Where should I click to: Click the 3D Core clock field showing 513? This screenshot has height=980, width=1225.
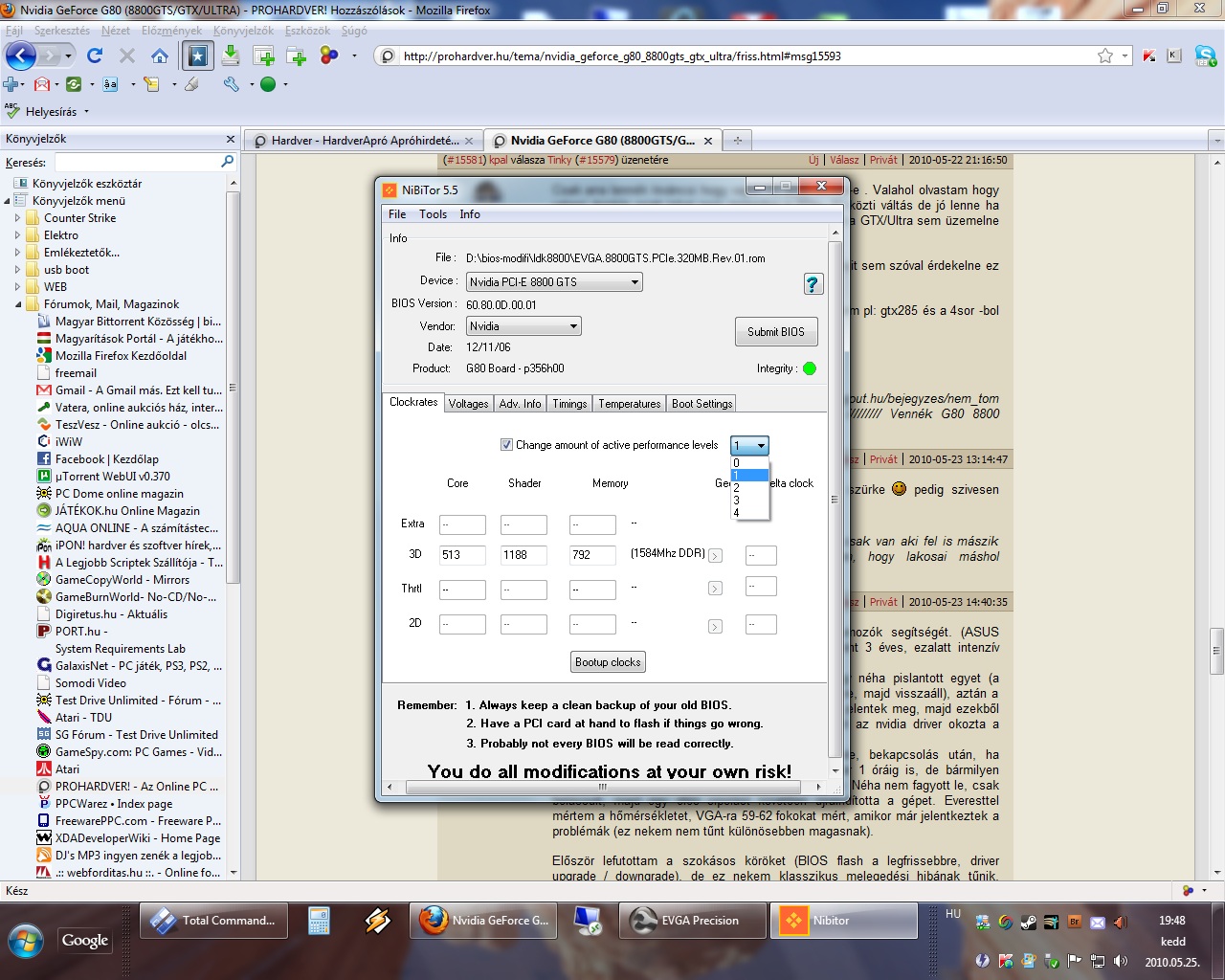click(x=462, y=555)
